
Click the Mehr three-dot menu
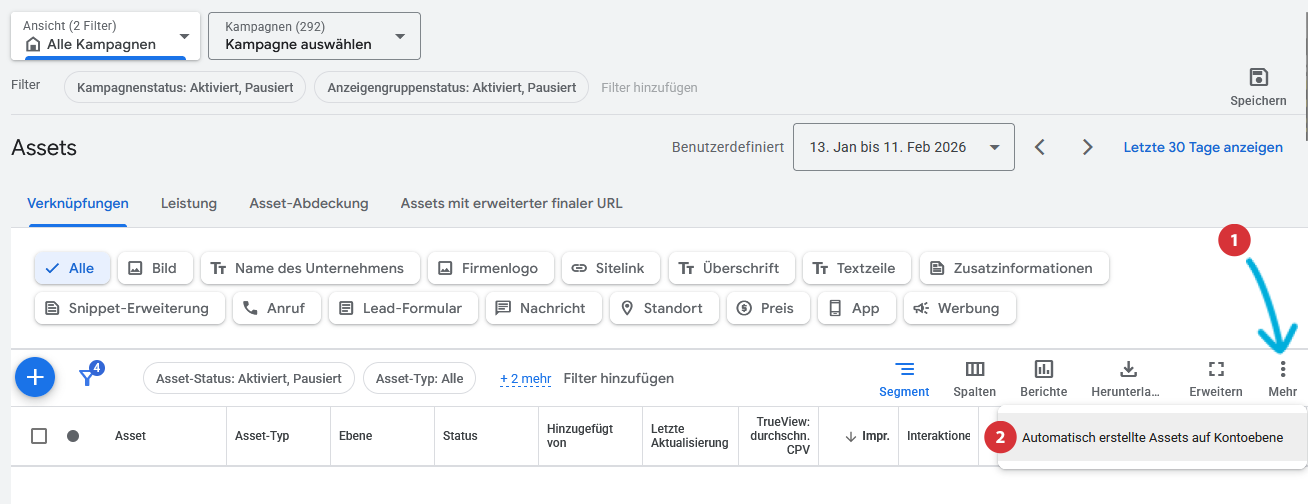[1282, 378]
